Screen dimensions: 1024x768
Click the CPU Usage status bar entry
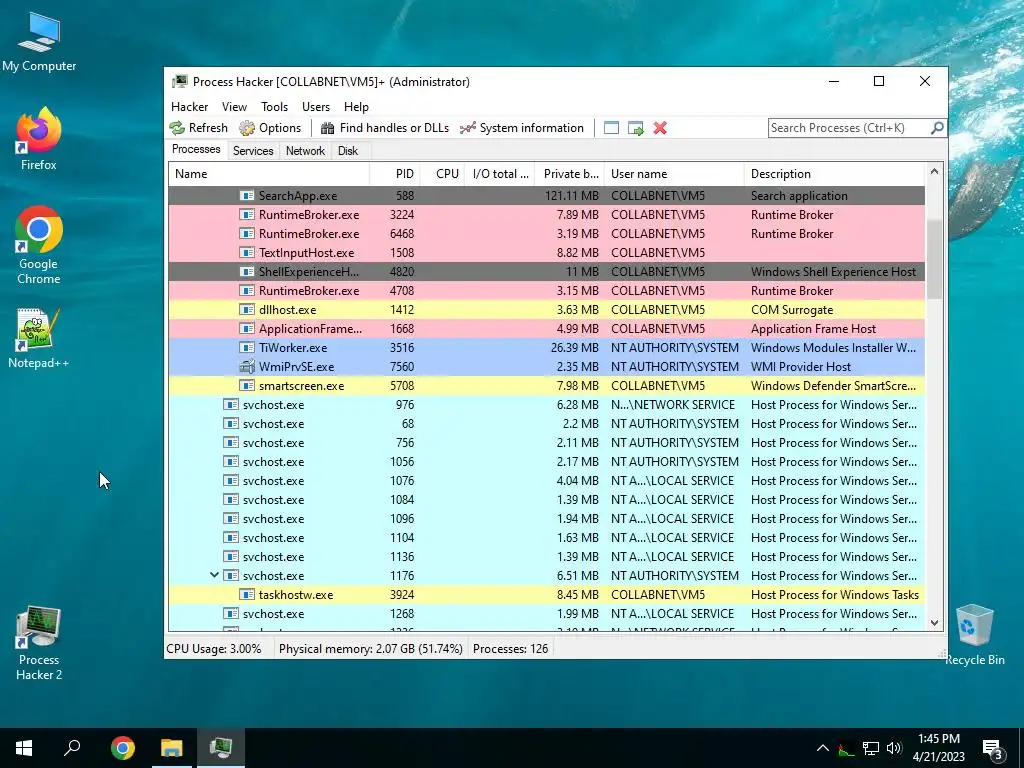214,648
